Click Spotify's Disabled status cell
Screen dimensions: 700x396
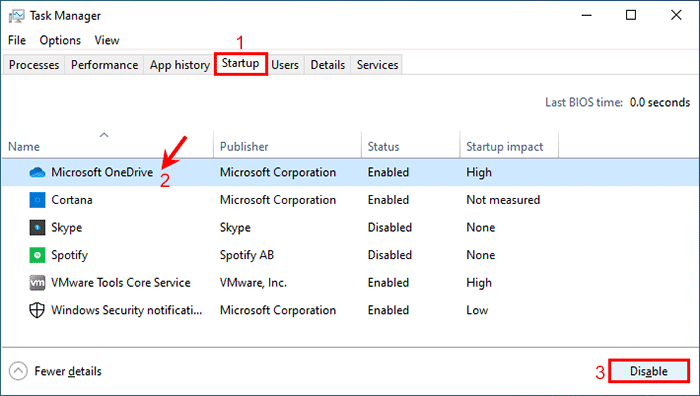click(x=390, y=255)
